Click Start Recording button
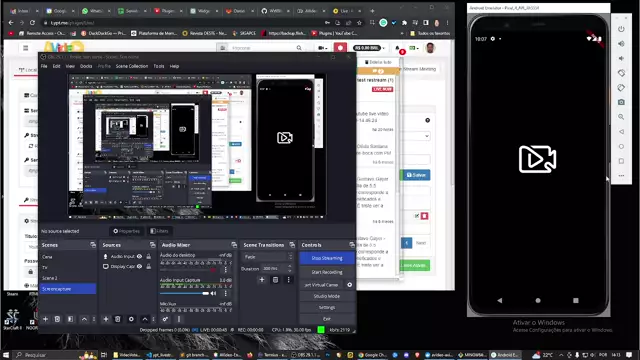640x360 pixels. [x=327, y=272]
